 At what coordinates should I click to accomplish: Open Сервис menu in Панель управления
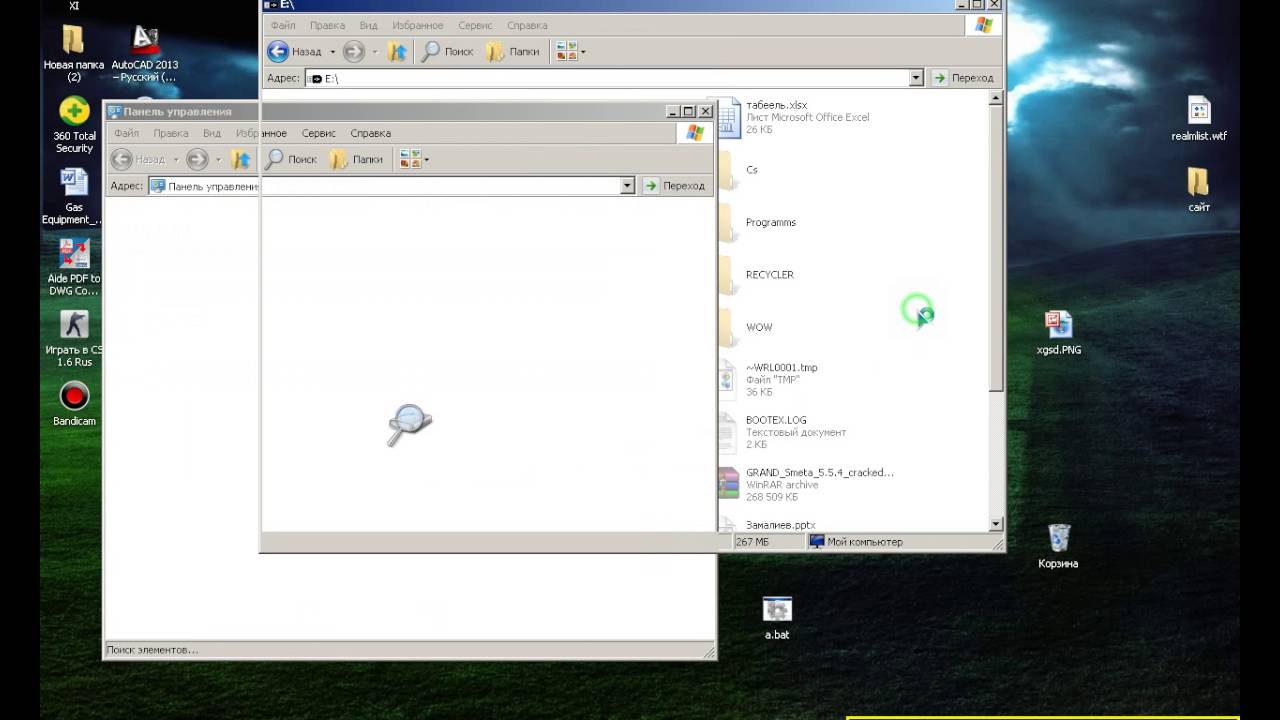tap(319, 133)
